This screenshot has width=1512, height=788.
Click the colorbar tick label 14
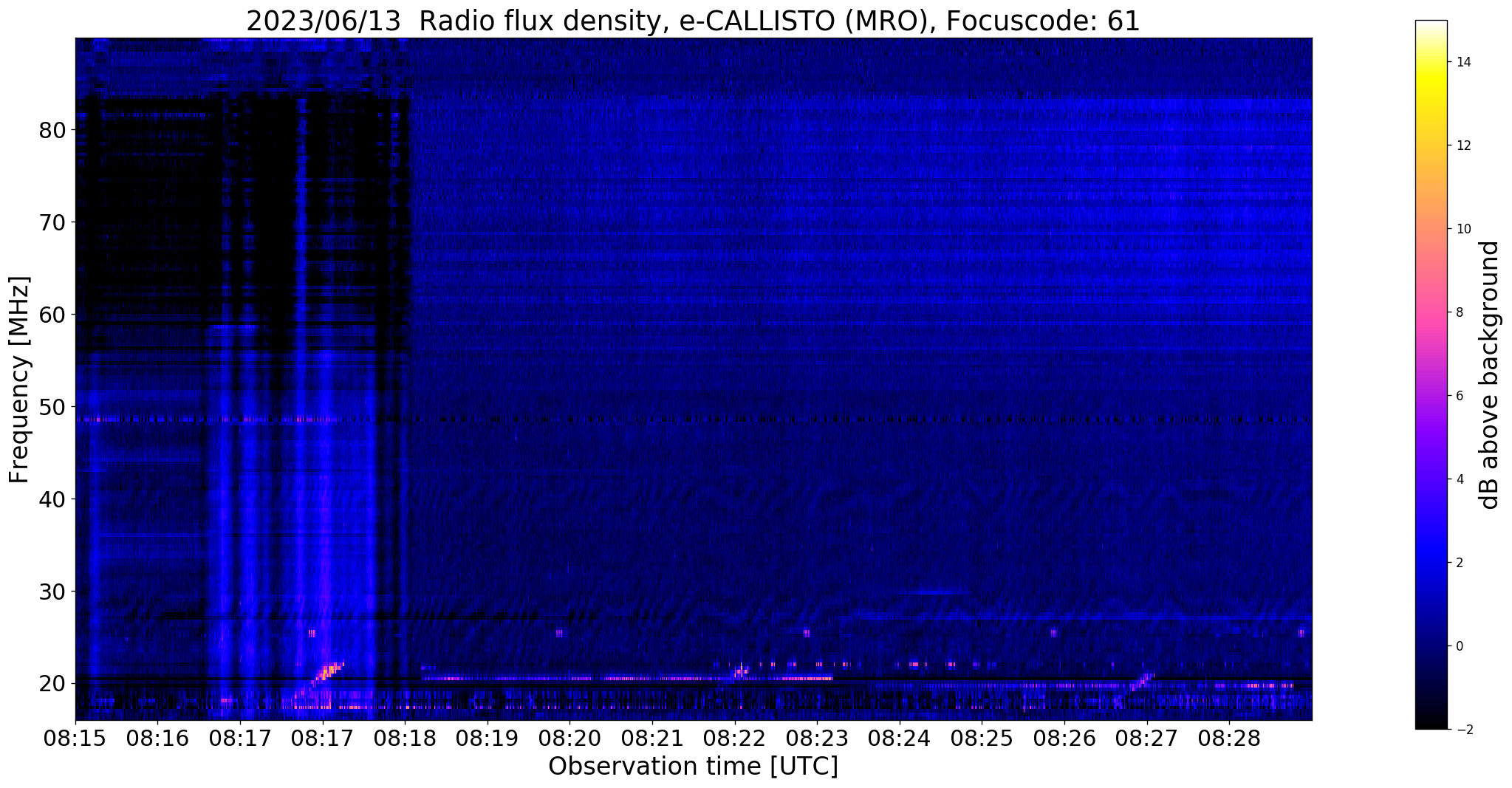1463,62
